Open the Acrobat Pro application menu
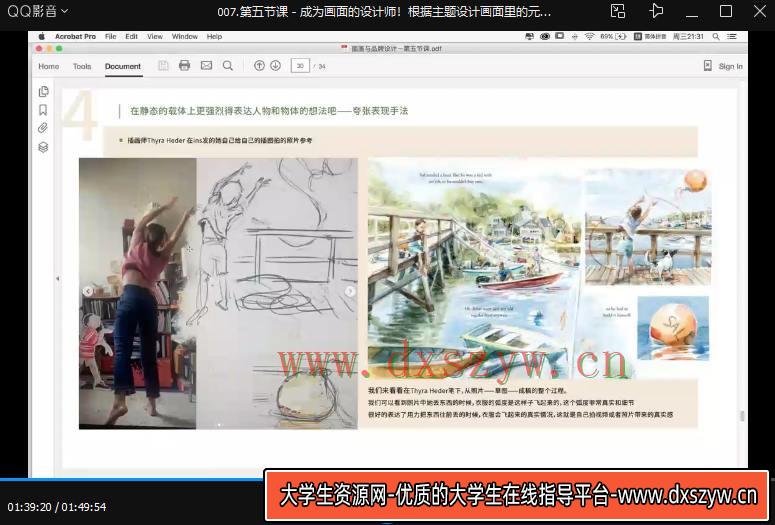The width and height of the screenshot is (775, 525). (75, 37)
